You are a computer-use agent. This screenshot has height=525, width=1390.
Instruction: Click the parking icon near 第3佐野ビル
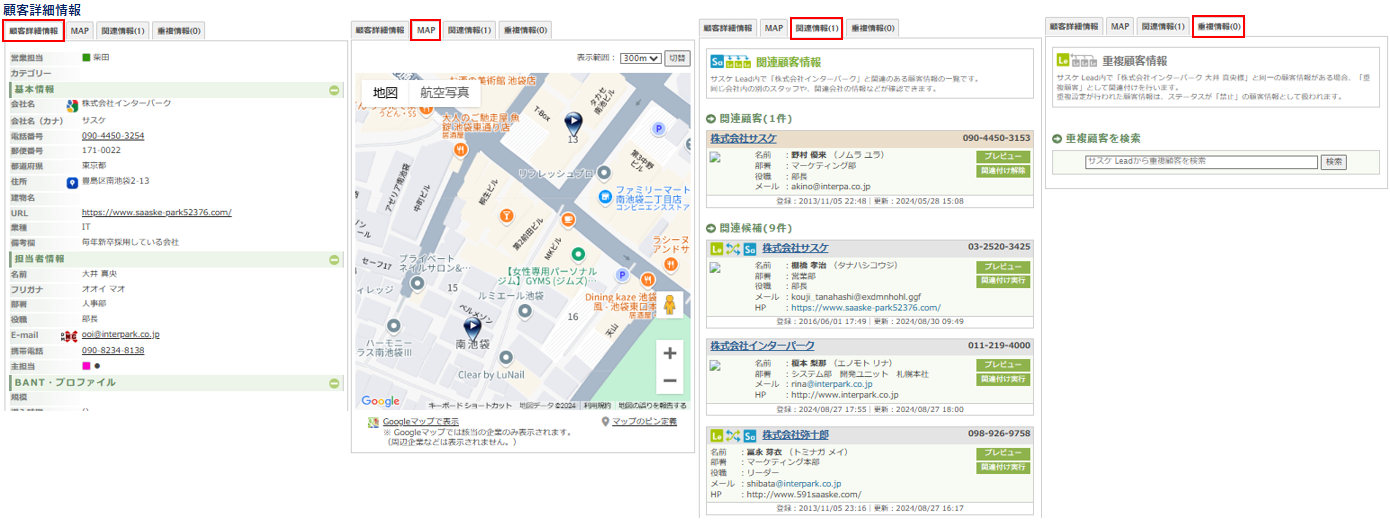click(x=658, y=129)
